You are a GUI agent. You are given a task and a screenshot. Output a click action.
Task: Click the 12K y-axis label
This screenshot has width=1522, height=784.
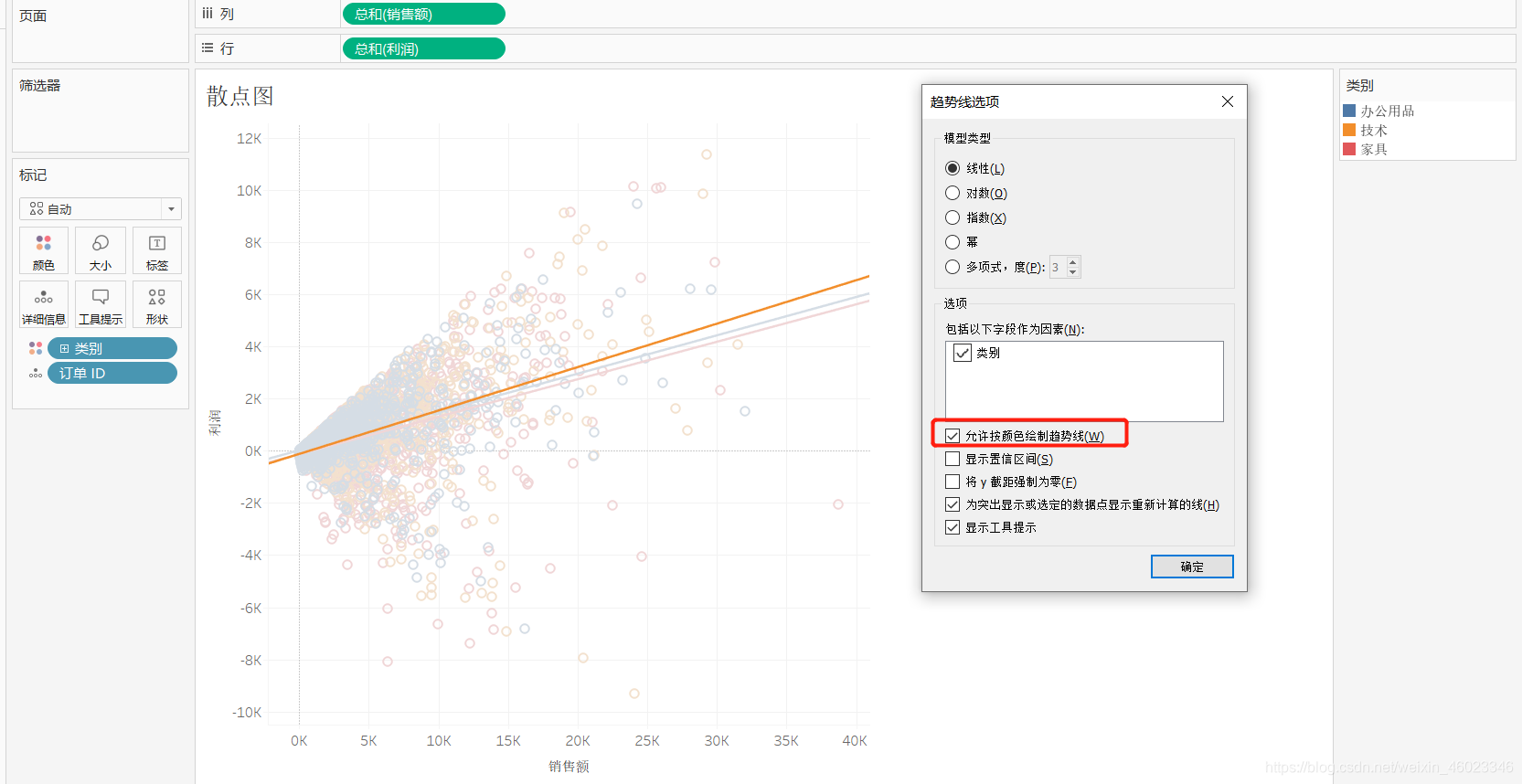pos(249,139)
